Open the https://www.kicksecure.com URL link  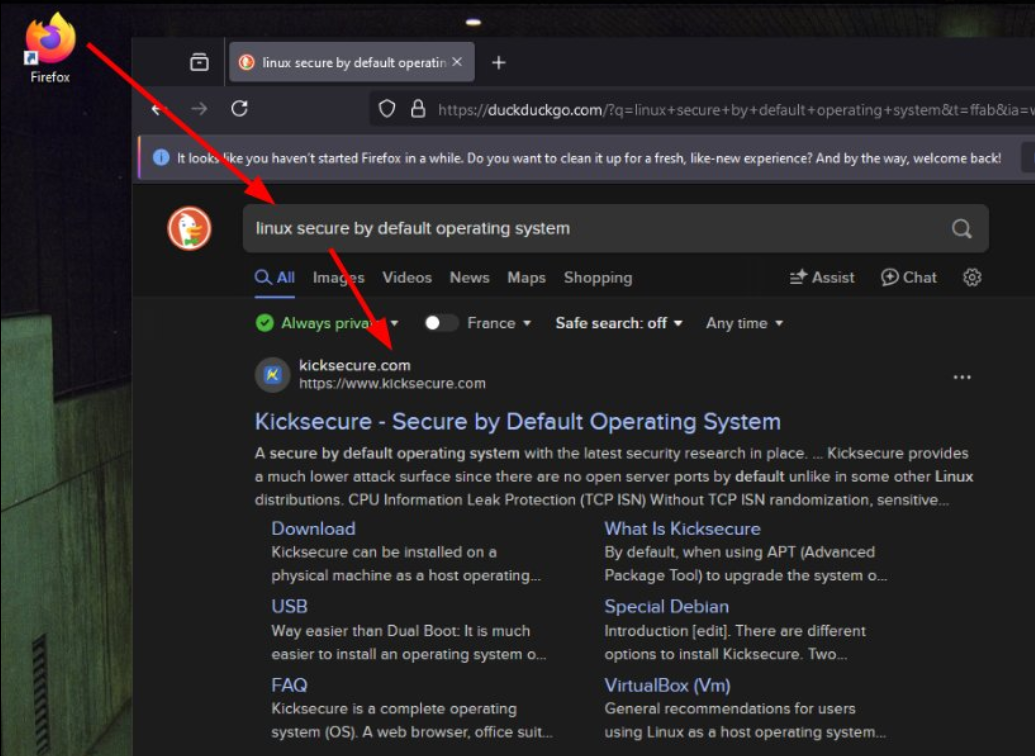tap(392, 384)
